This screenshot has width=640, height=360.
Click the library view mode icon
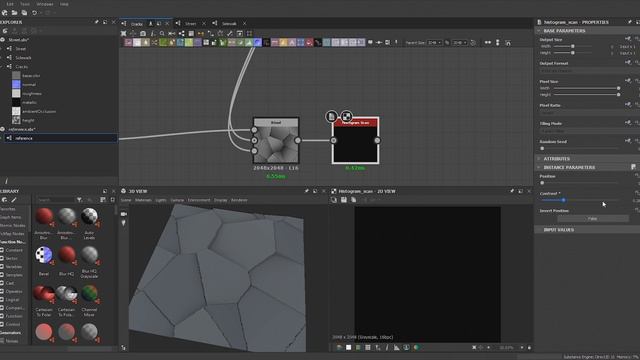pos(103,200)
